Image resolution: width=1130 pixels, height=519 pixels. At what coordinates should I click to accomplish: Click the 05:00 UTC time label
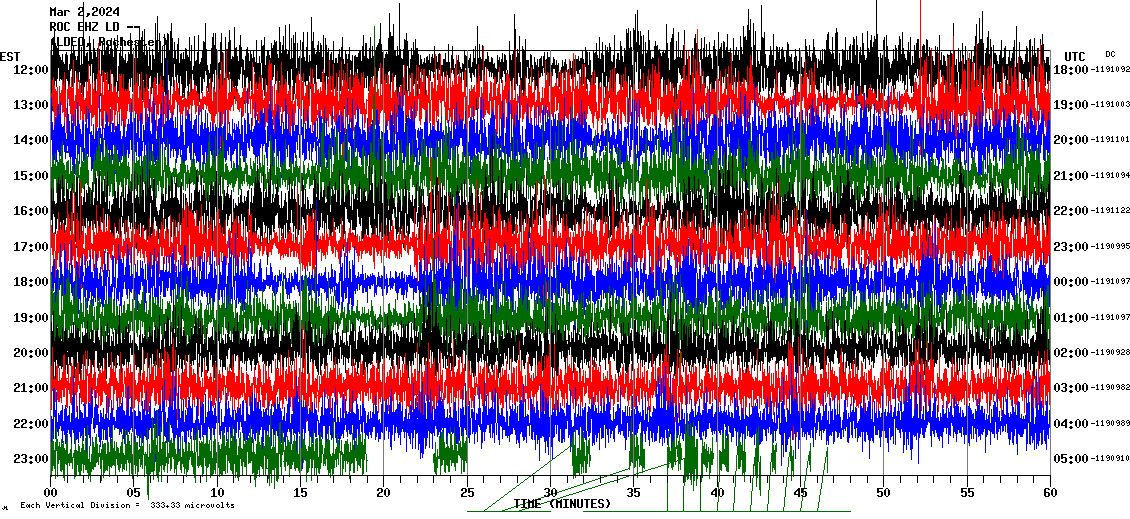coord(1070,459)
